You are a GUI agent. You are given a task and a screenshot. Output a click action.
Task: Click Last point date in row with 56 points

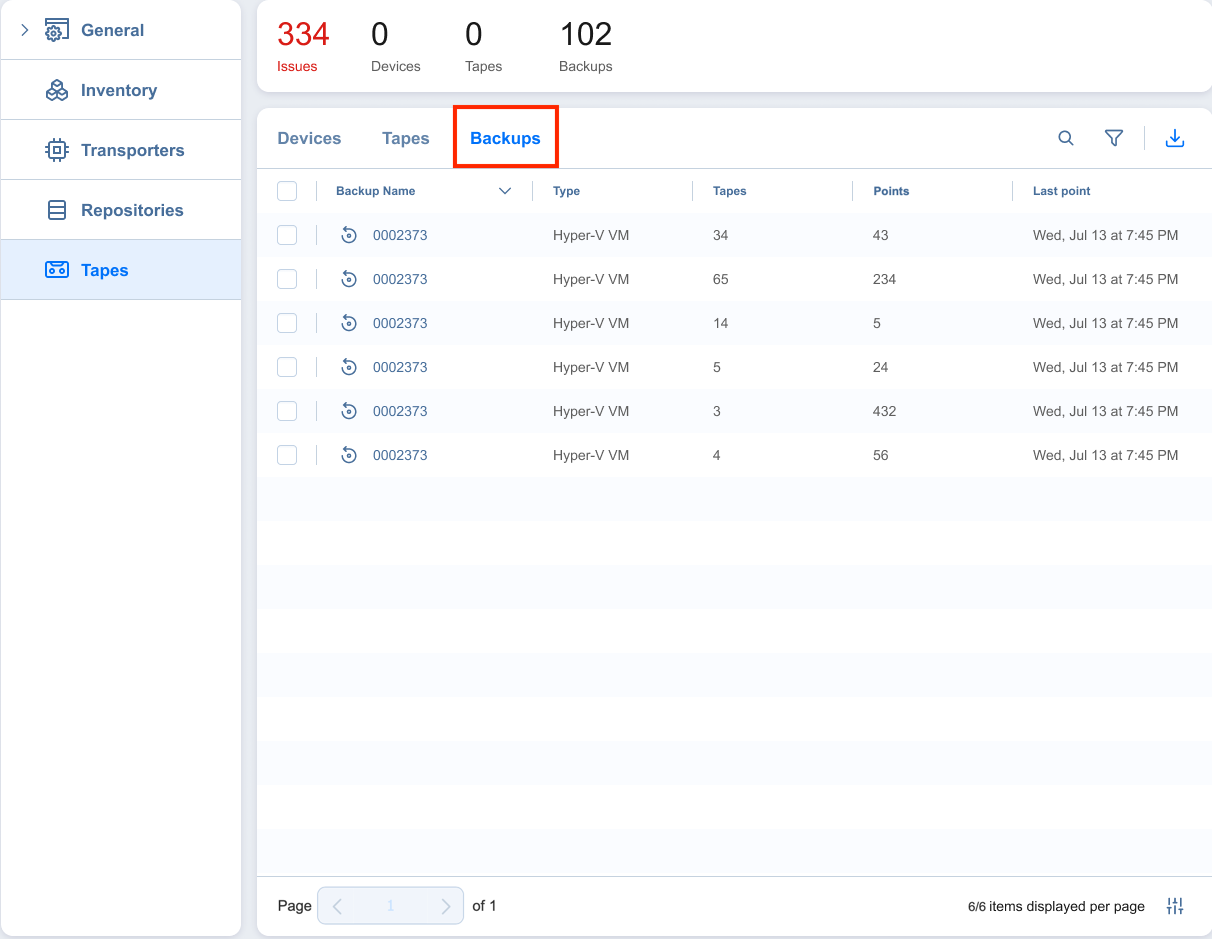pos(1106,455)
